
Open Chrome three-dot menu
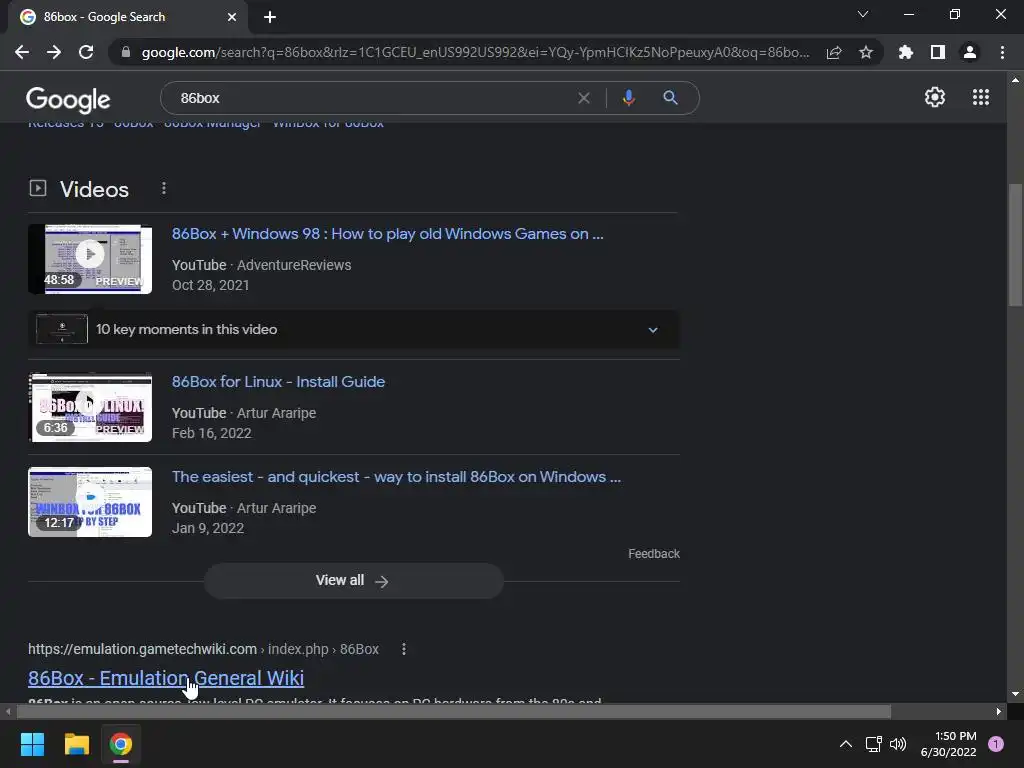tap(1002, 52)
